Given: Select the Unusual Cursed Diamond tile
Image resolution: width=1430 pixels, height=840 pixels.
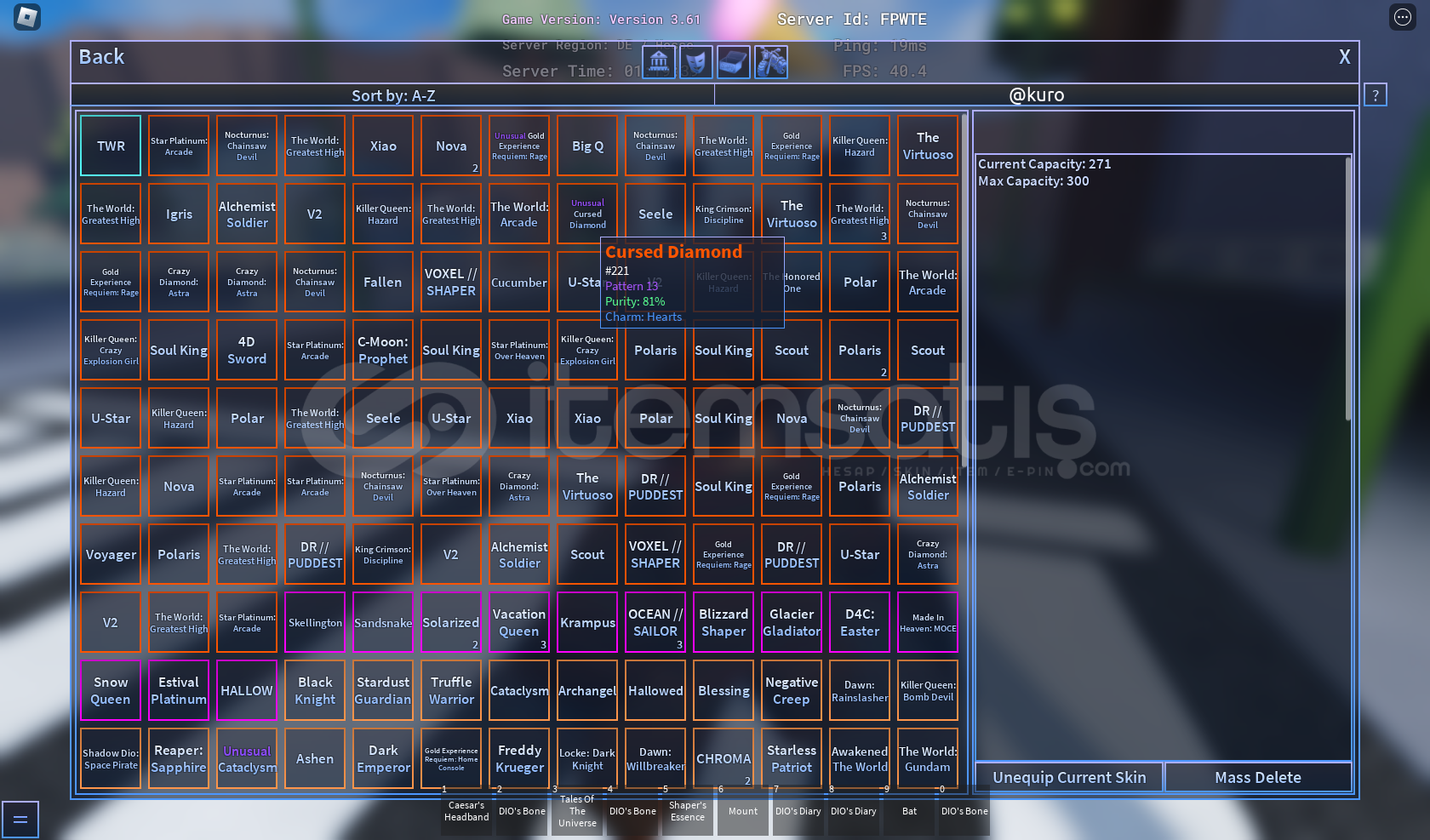Looking at the screenshot, I should pyautogui.click(x=587, y=214).
